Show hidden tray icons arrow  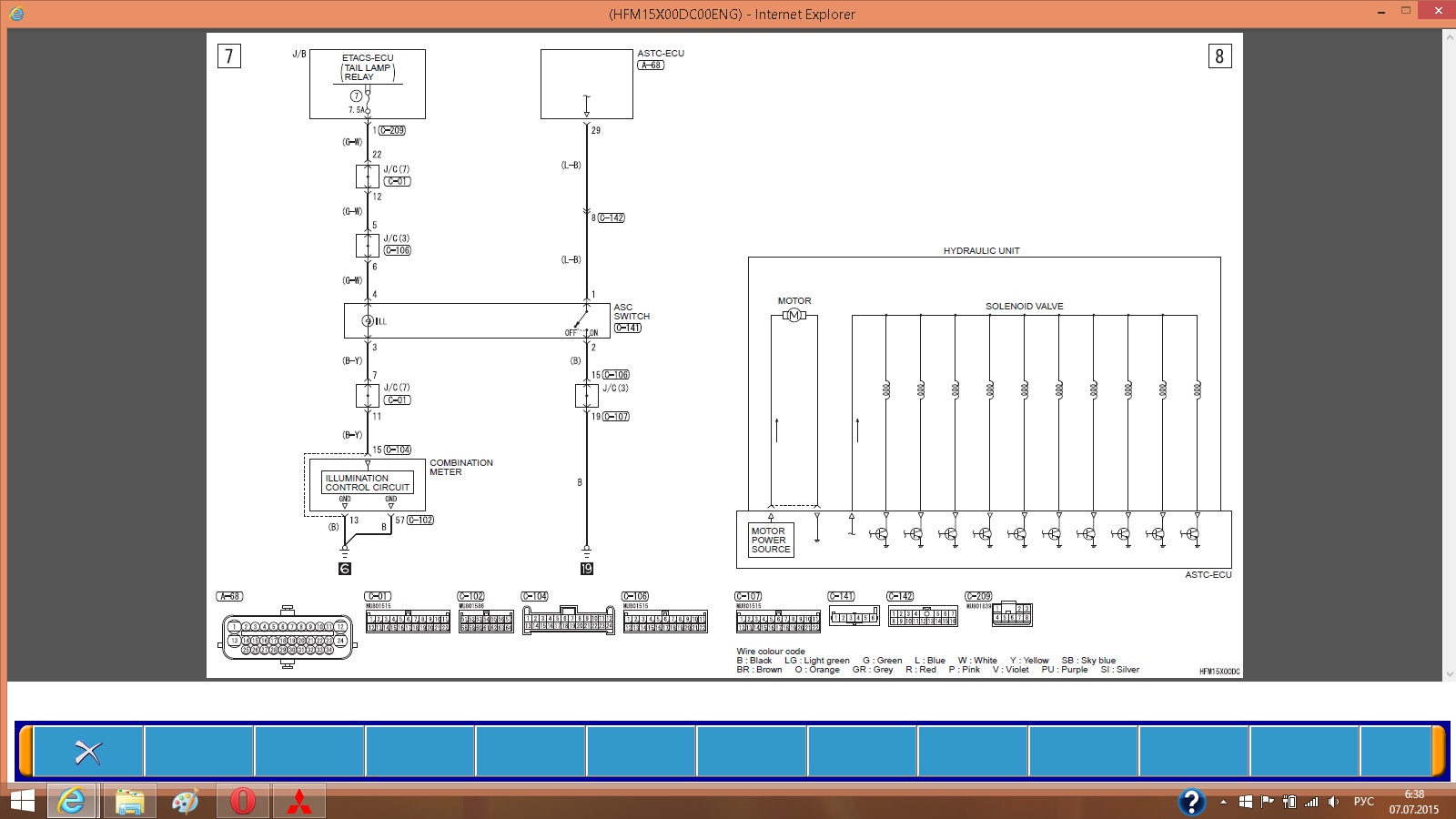[1223, 802]
